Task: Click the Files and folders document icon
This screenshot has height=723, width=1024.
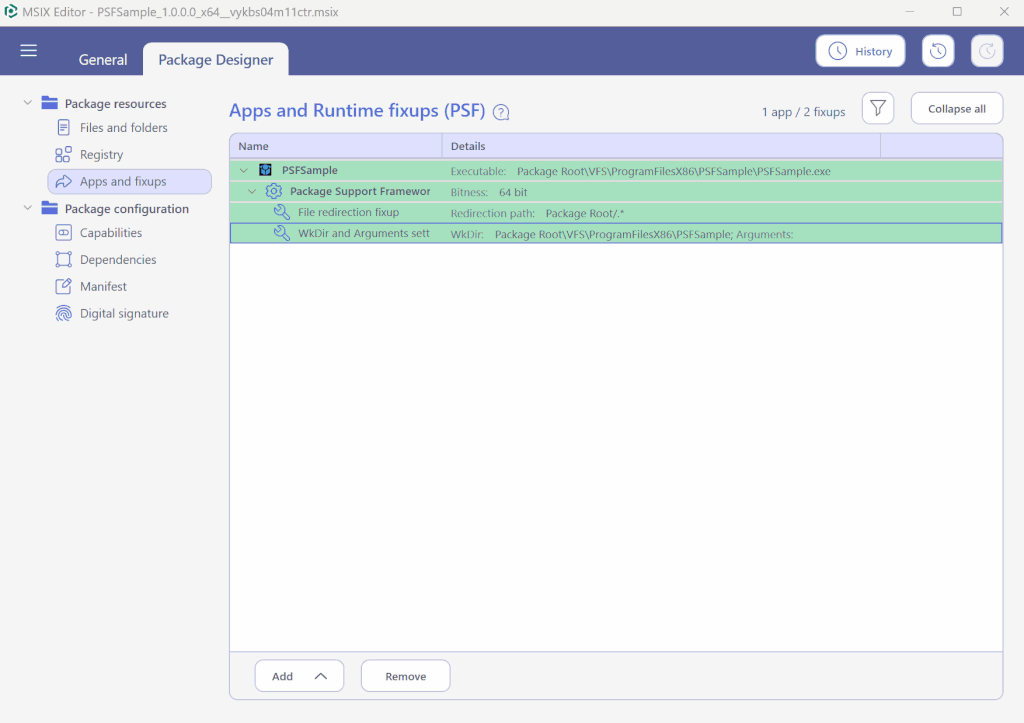Action: (x=63, y=127)
